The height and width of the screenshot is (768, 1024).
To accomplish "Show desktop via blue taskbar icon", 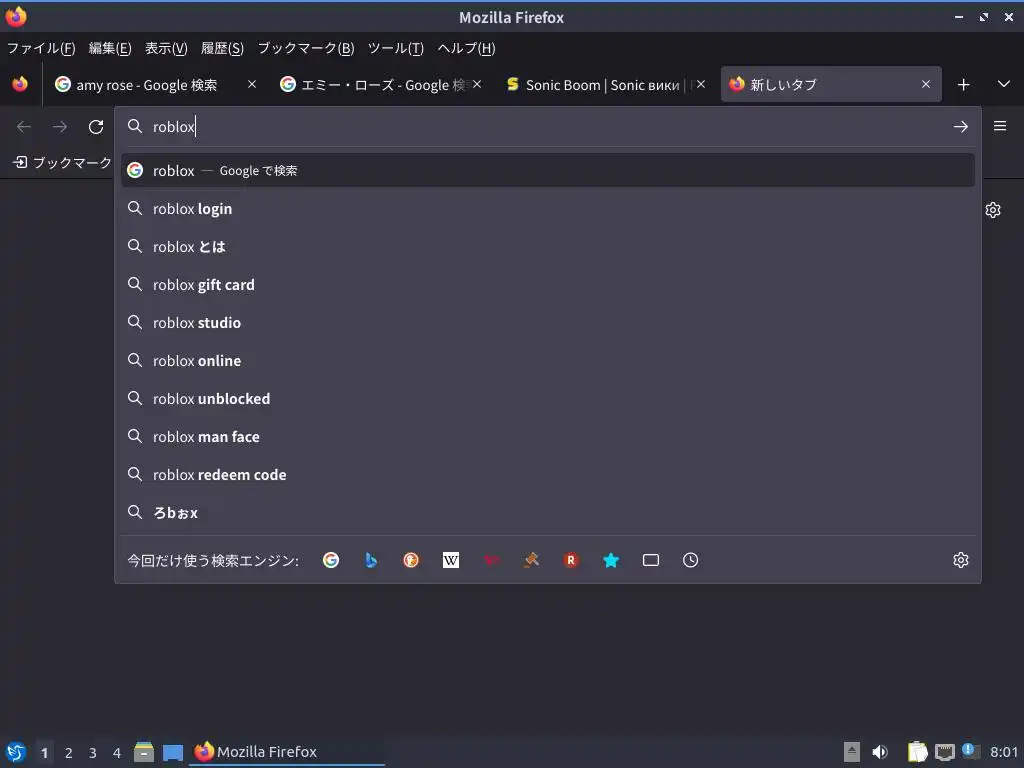I will (x=172, y=752).
